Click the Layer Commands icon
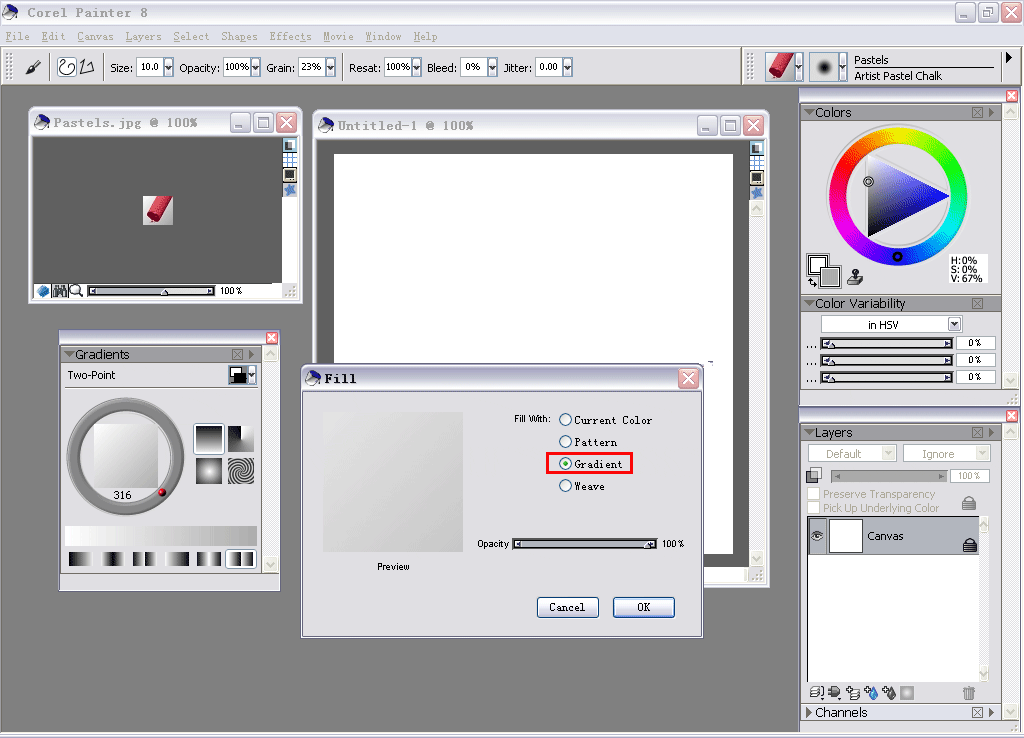Viewport: 1024px width, 738px height. point(816,692)
